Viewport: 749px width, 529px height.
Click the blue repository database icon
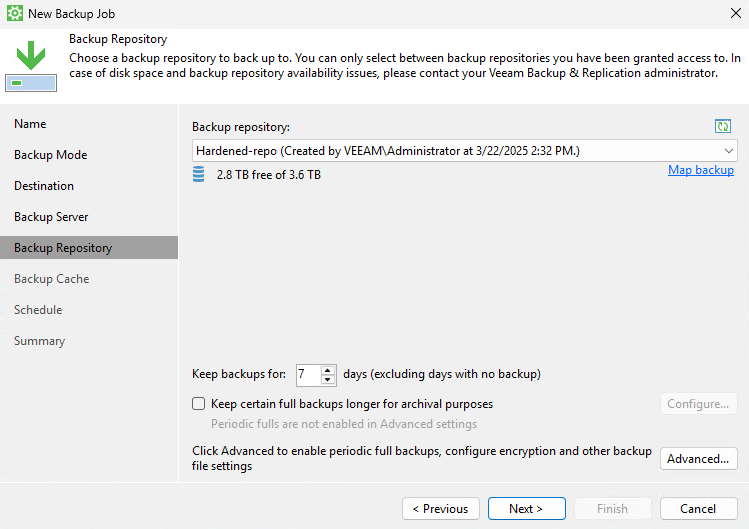click(x=199, y=174)
